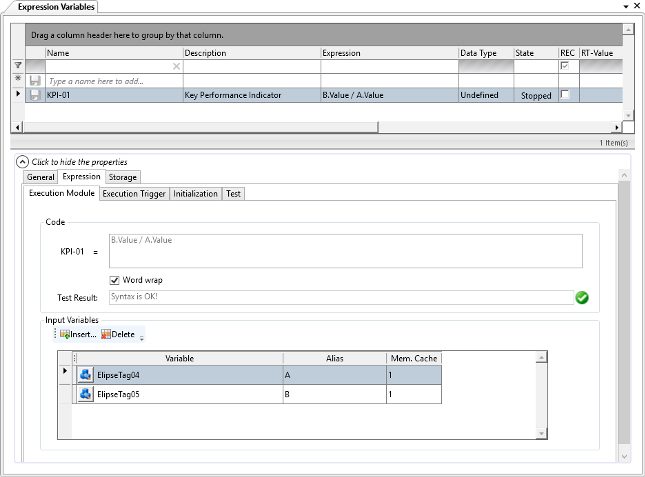Viewport: 645px width, 477px height.
Task: Click alias cell B
Action: pos(334,394)
